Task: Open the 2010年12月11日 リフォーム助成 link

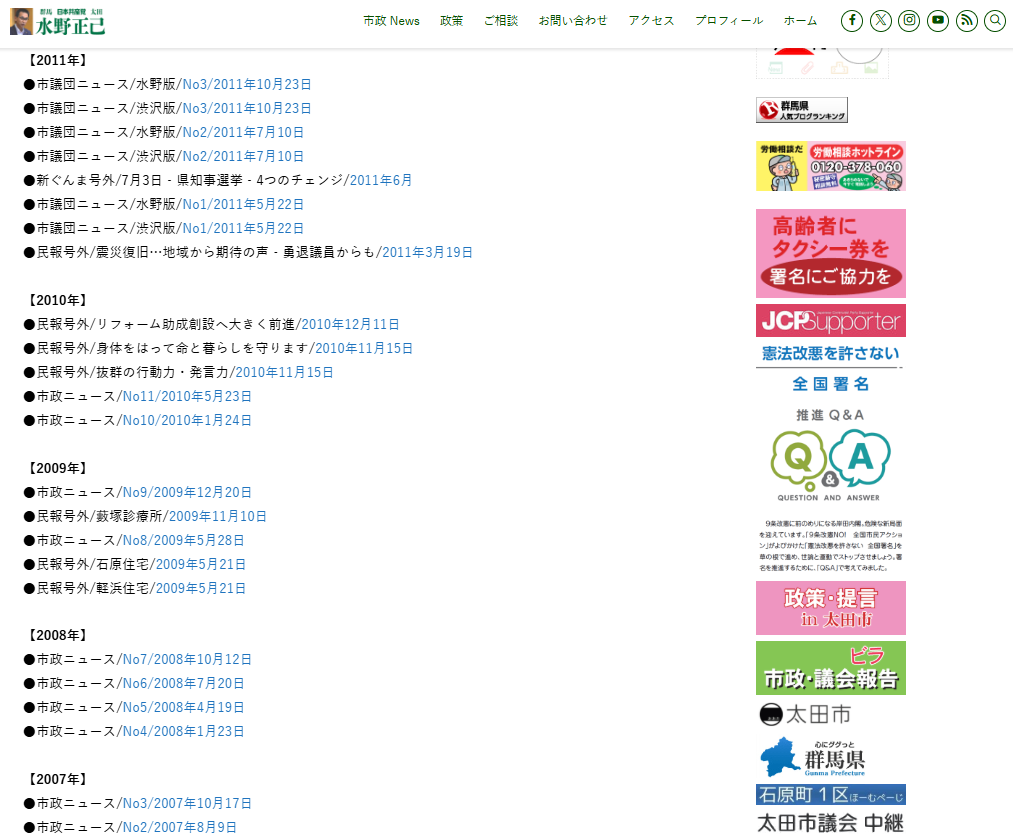Action: tap(350, 324)
